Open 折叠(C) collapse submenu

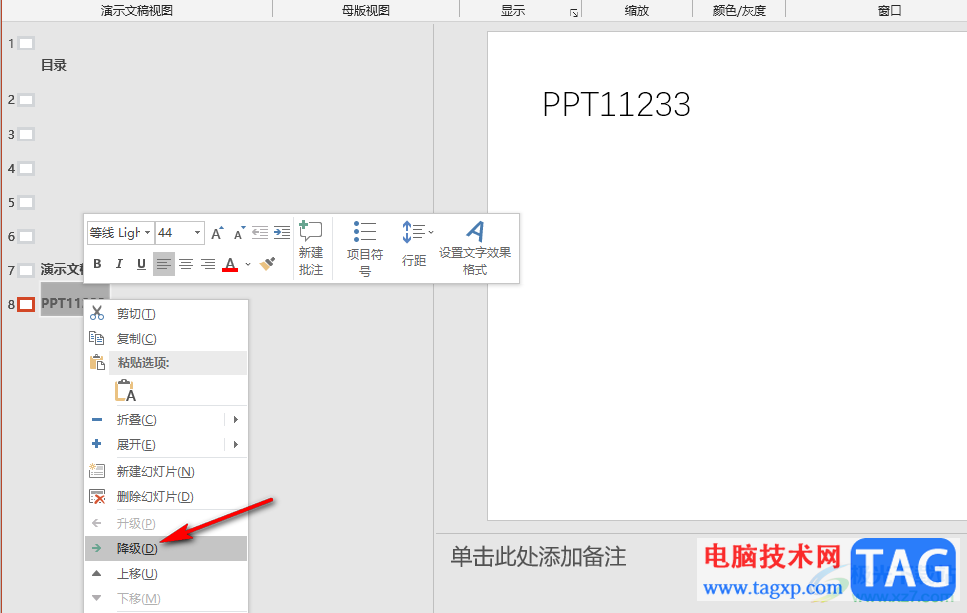point(166,420)
